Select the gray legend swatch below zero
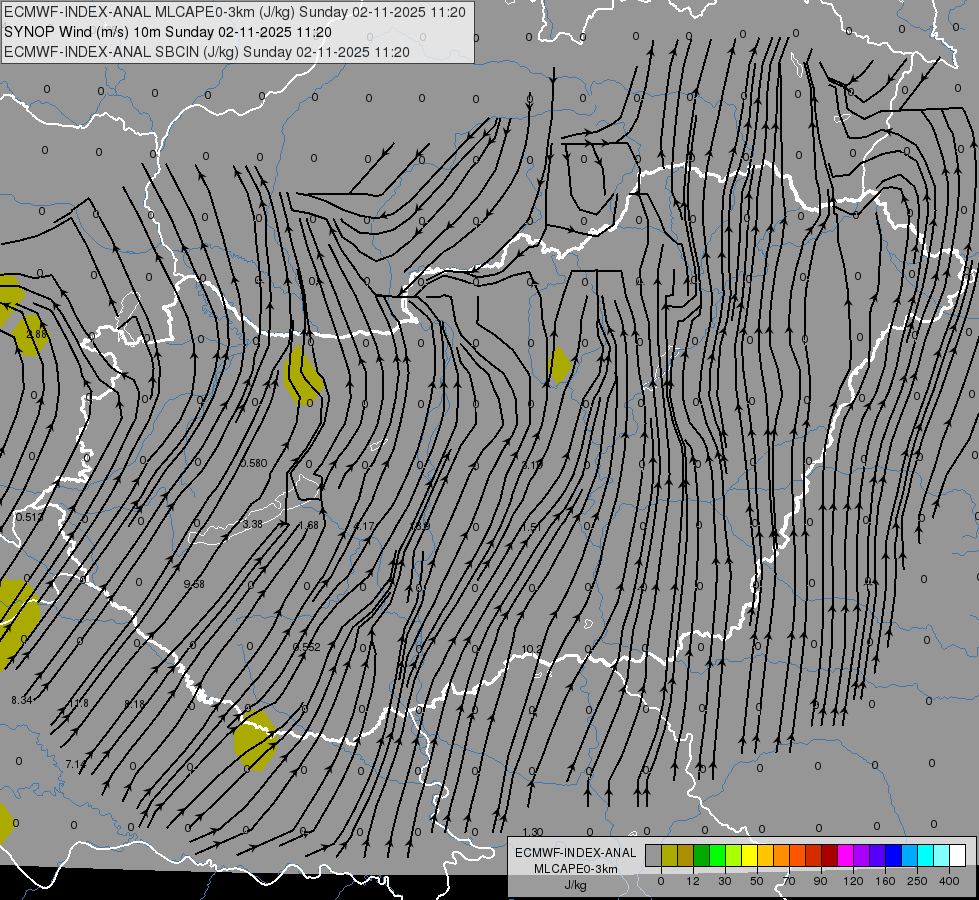979x900 pixels. pos(653,855)
